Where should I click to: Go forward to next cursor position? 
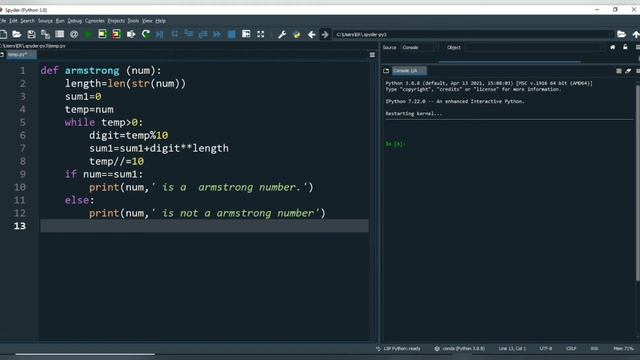[x=325, y=34]
